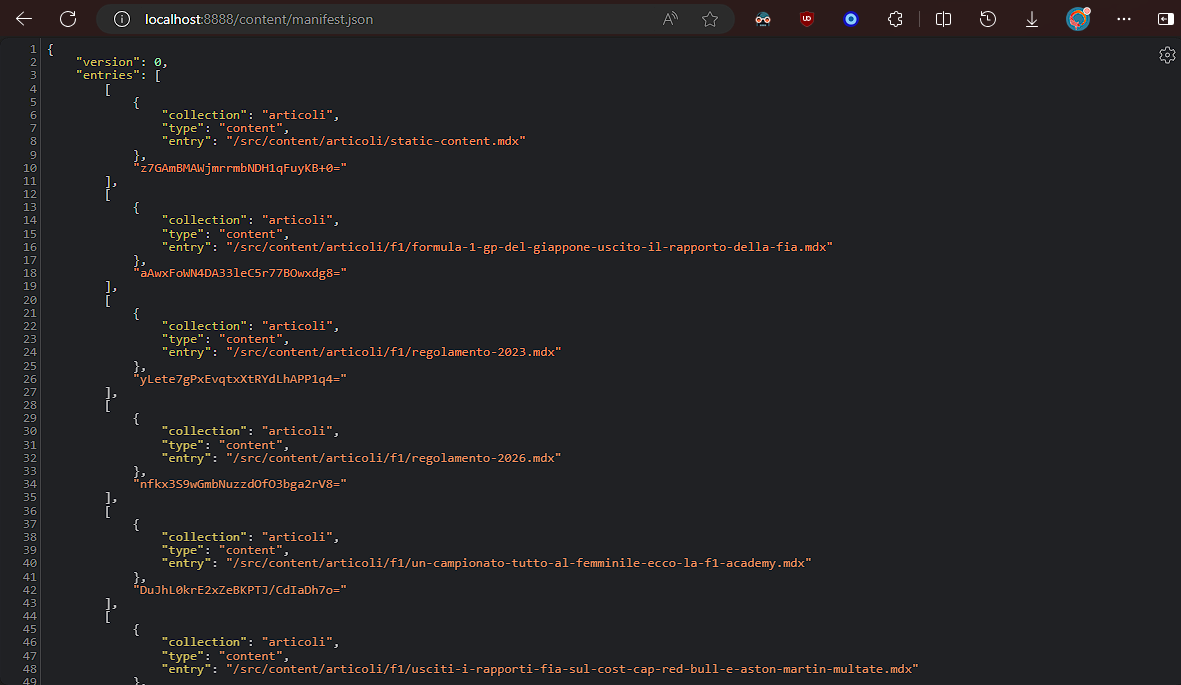Click "type": "content" on line 7
This screenshot has height=685, width=1181.
[225, 128]
